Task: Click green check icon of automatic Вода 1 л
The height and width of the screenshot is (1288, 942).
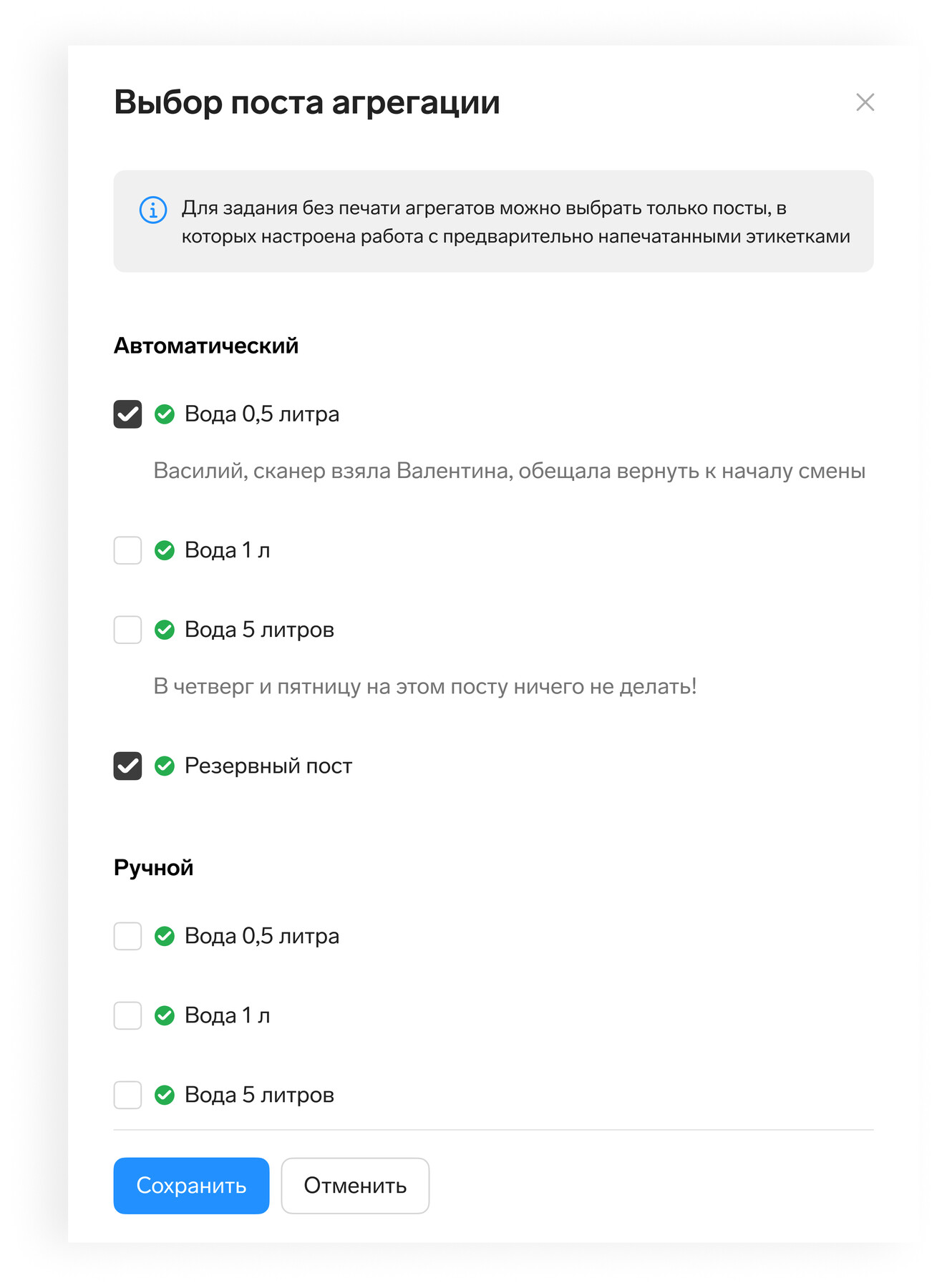Action: (165, 550)
